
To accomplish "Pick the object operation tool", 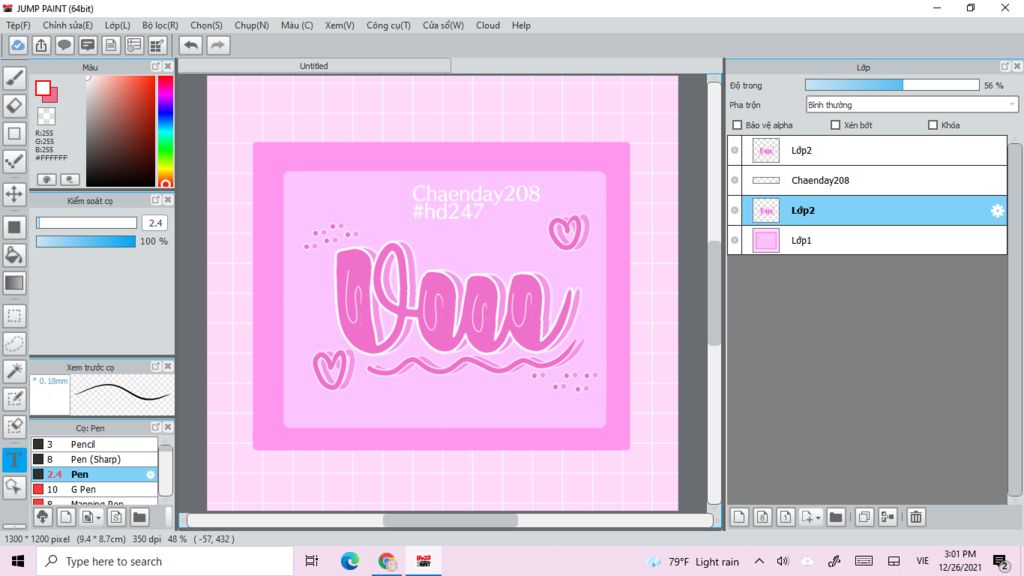I will (x=14, y=487).
